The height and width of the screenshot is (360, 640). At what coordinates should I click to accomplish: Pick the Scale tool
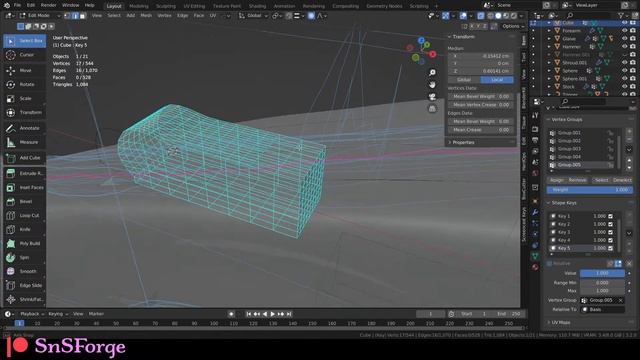(24, 98)
